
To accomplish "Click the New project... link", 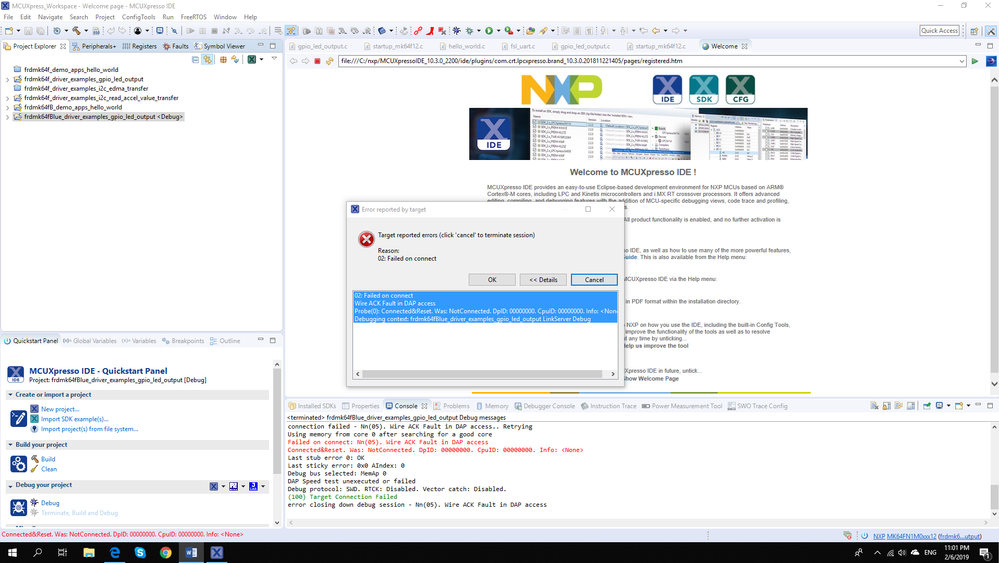I will pos(60,410).
